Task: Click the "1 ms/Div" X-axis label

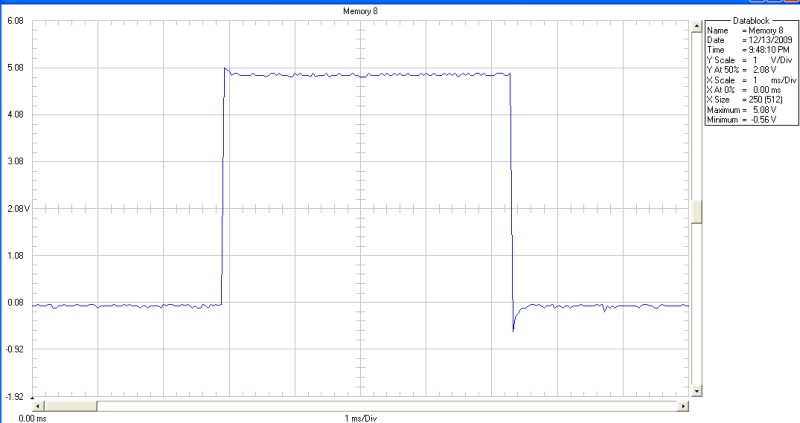Action: click(360, 417)
